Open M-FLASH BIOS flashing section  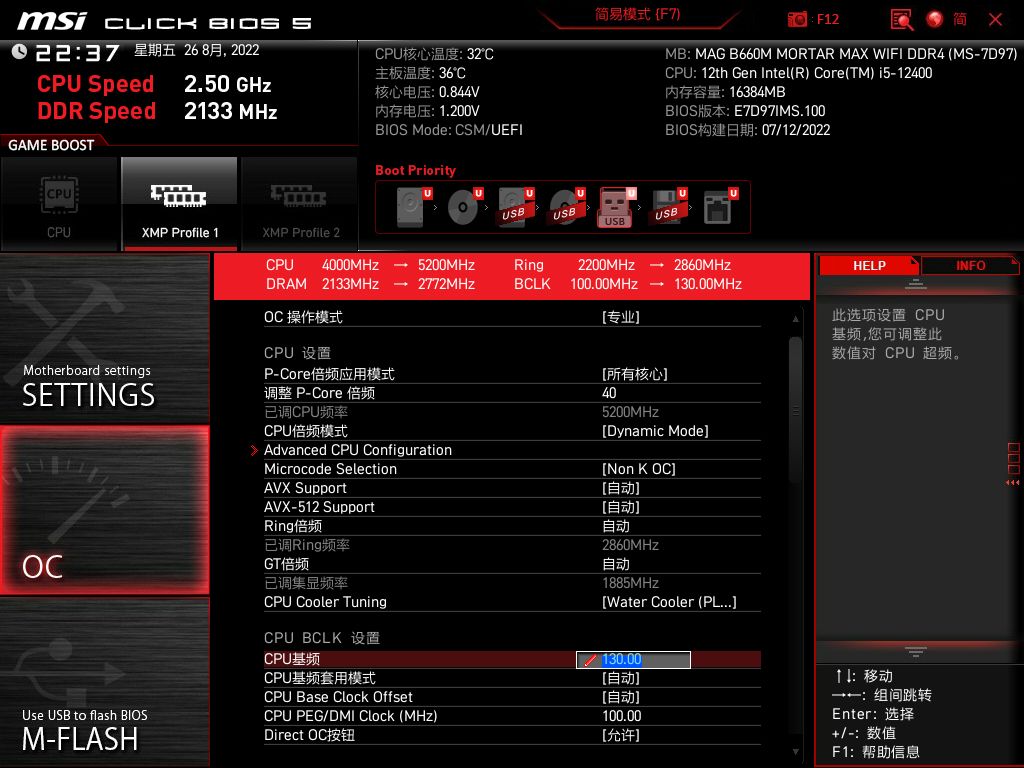(x=104, y=682)
